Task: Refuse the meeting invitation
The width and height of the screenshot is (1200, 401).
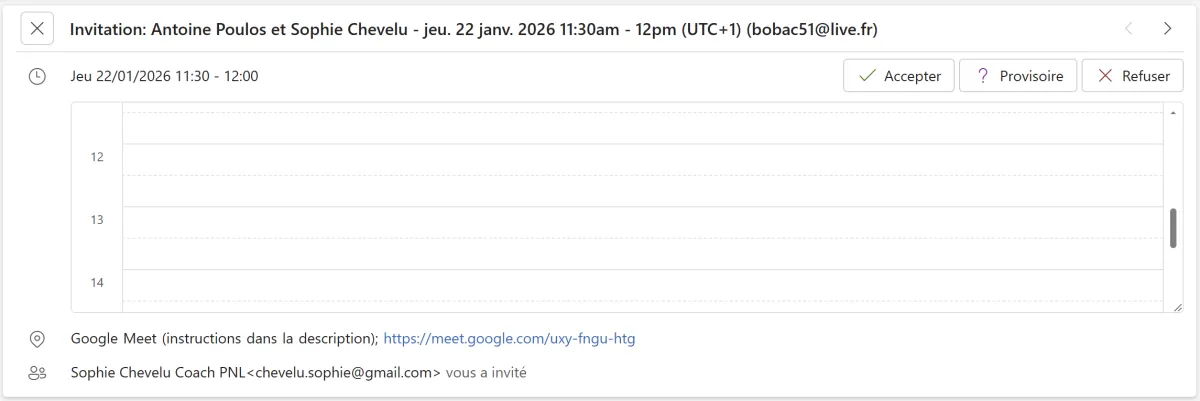Action: [1132, 76]
